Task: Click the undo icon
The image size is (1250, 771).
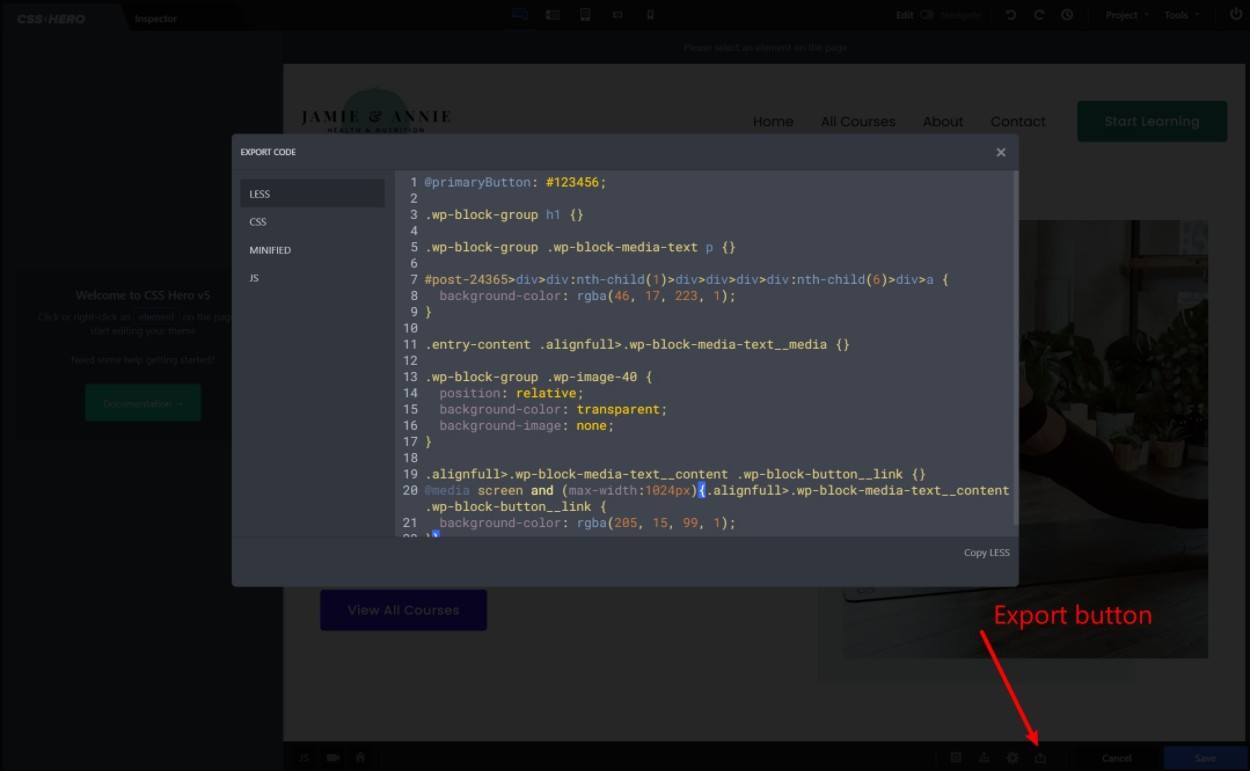Action: [1011, 15]
